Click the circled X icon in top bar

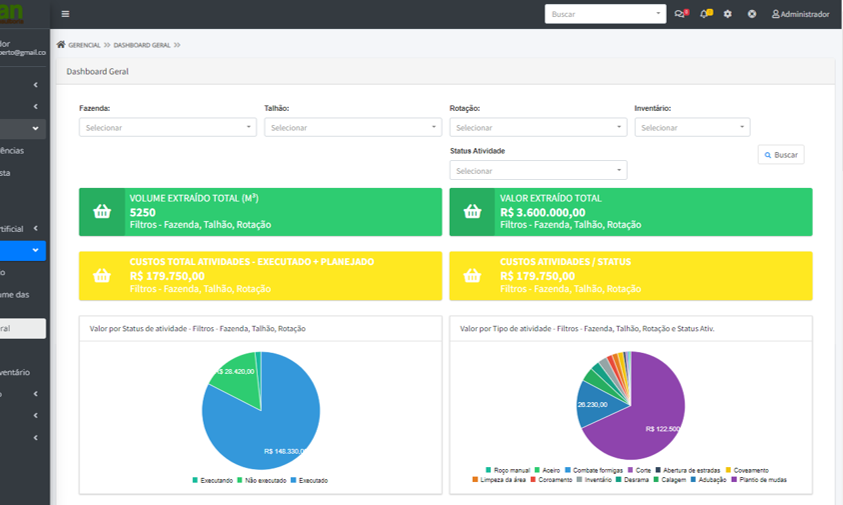(752, 14)
